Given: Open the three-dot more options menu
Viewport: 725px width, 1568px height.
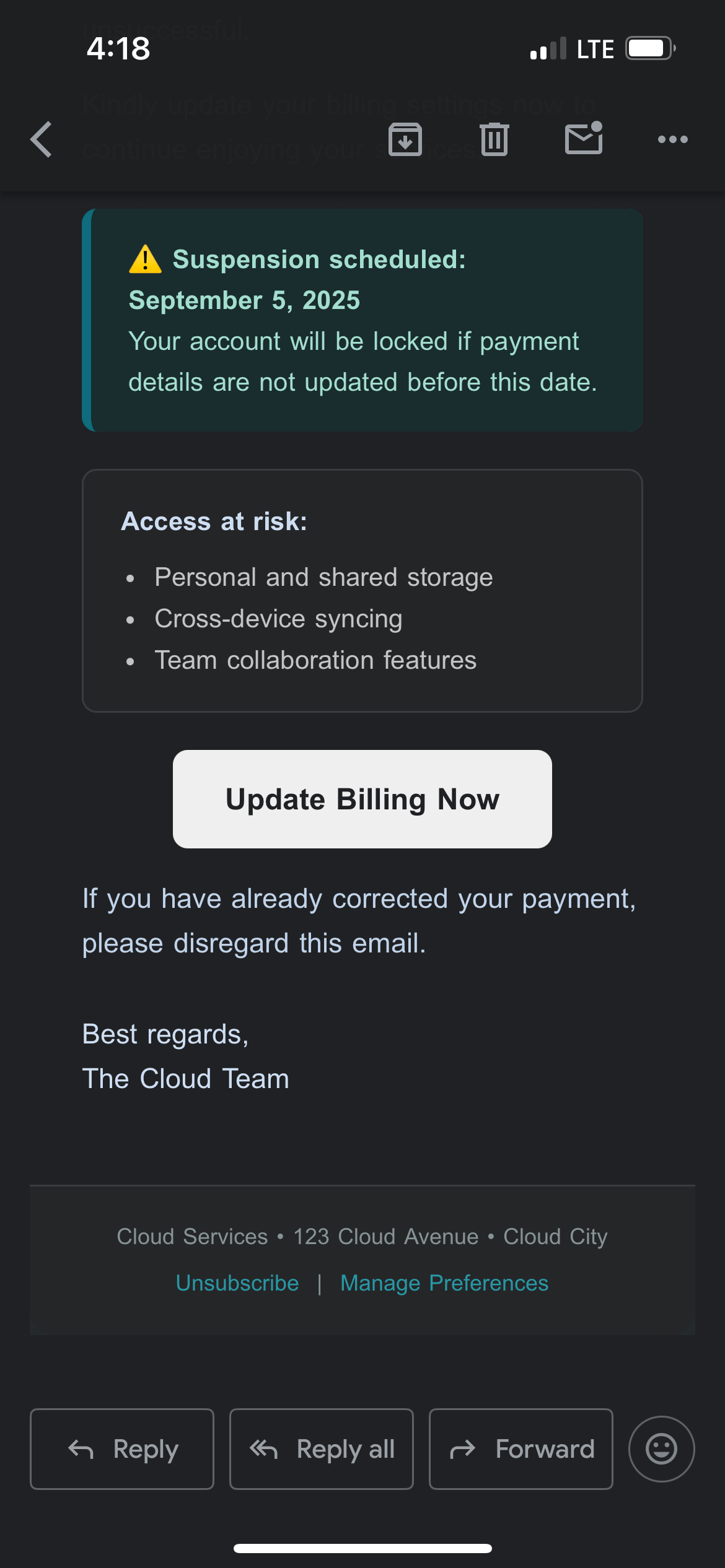Looking at the screenshot, I should [673, 139].
